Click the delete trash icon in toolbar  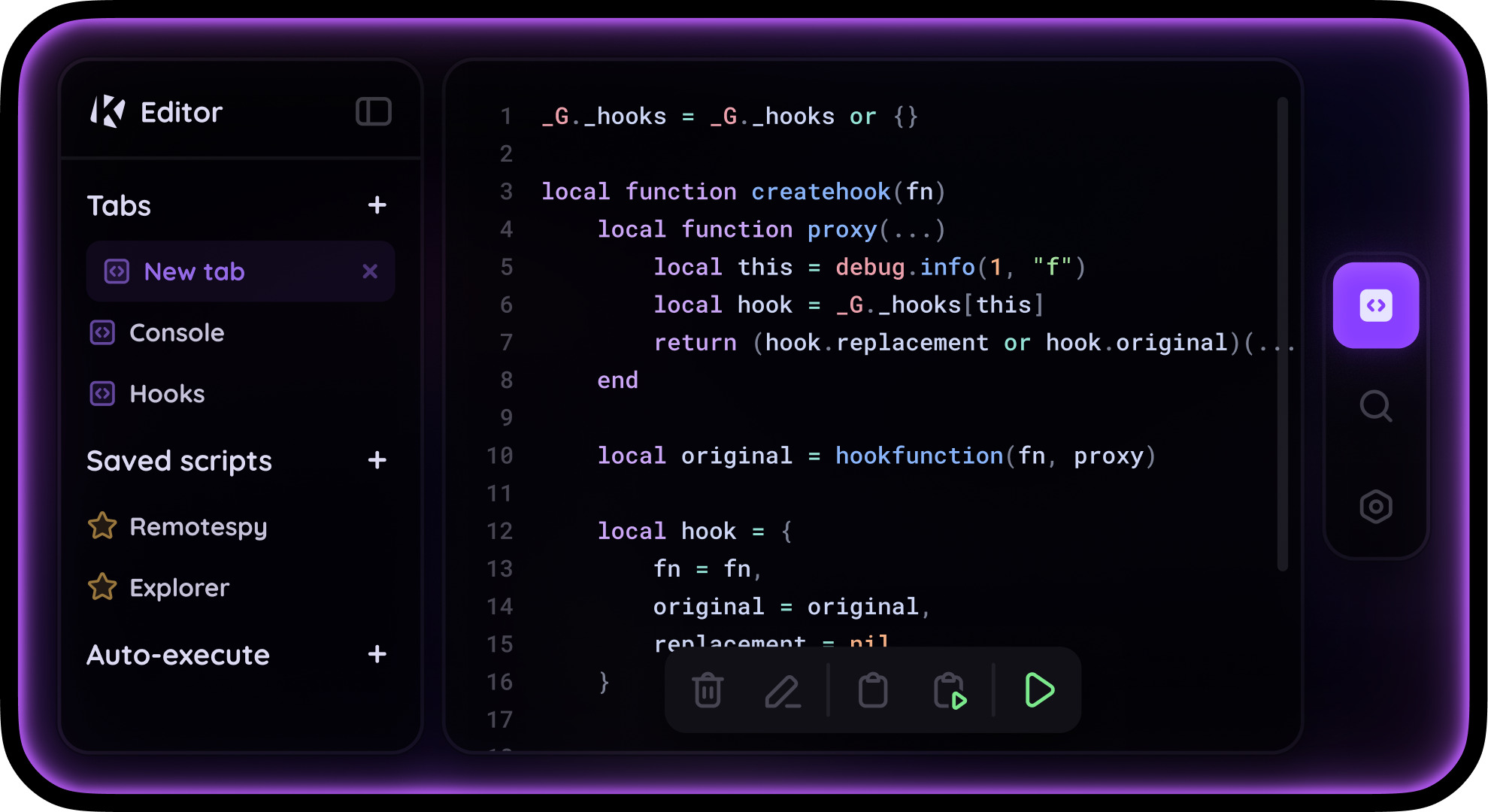point(707,690)
